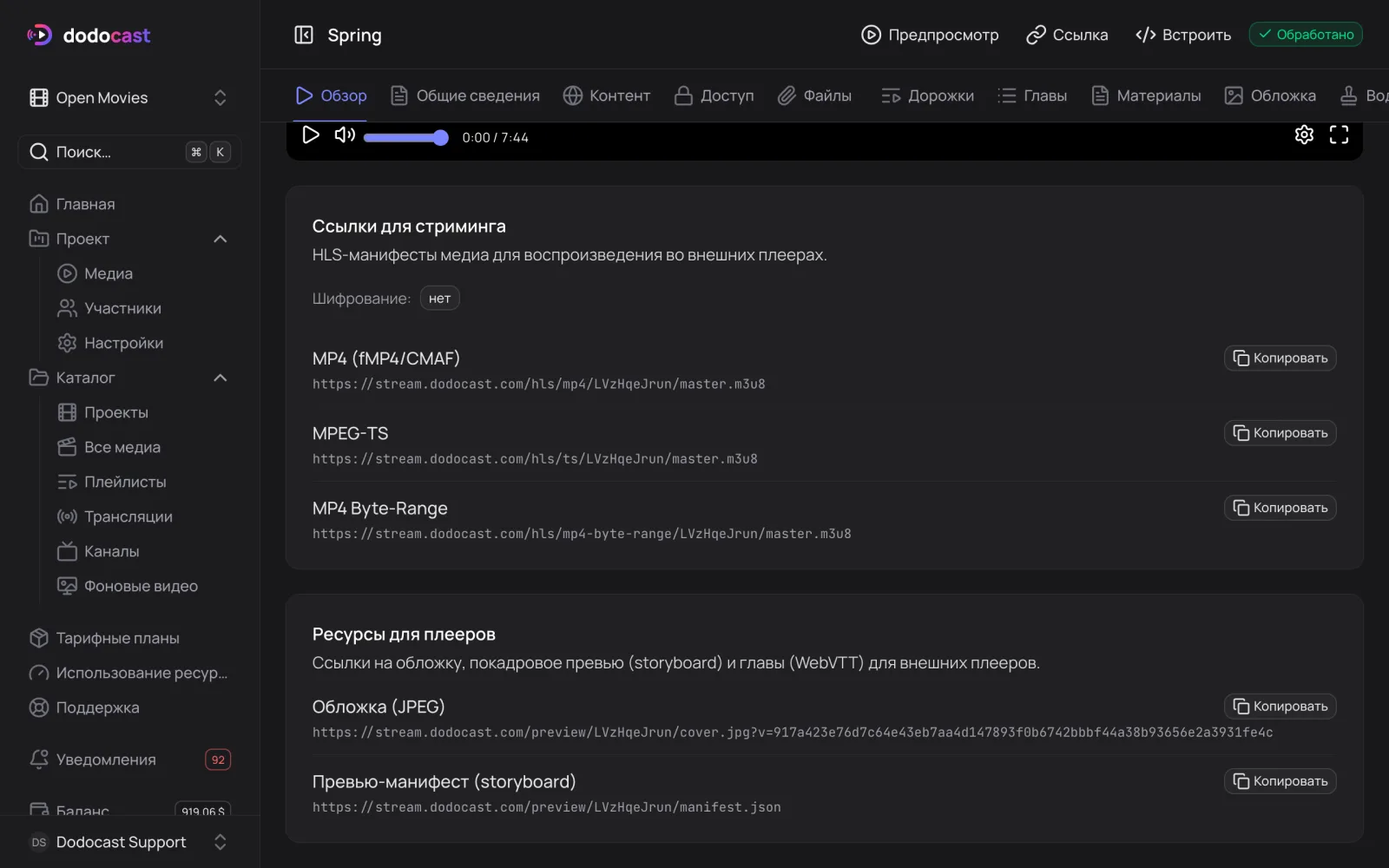Switch to Контент tab
The width and height of the screenshot is (1389, 868).
tap(607, 95)
